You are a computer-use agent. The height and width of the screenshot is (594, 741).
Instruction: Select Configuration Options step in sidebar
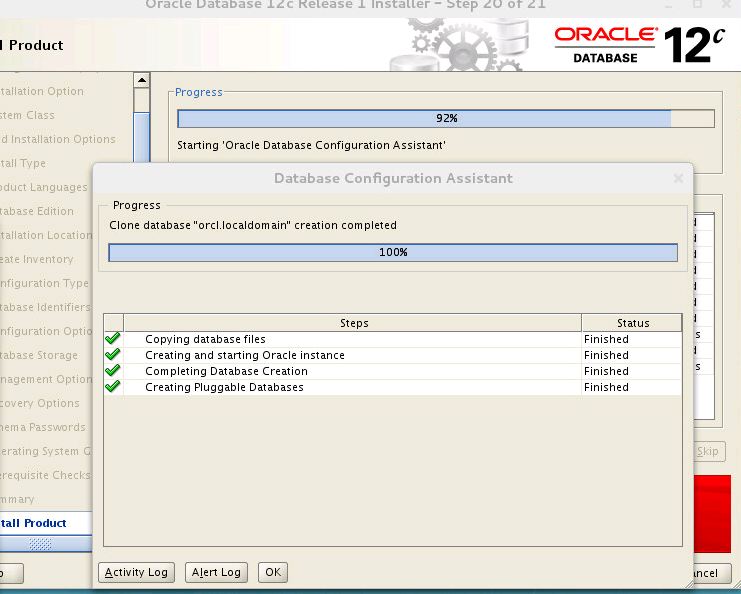coord(46,331)
